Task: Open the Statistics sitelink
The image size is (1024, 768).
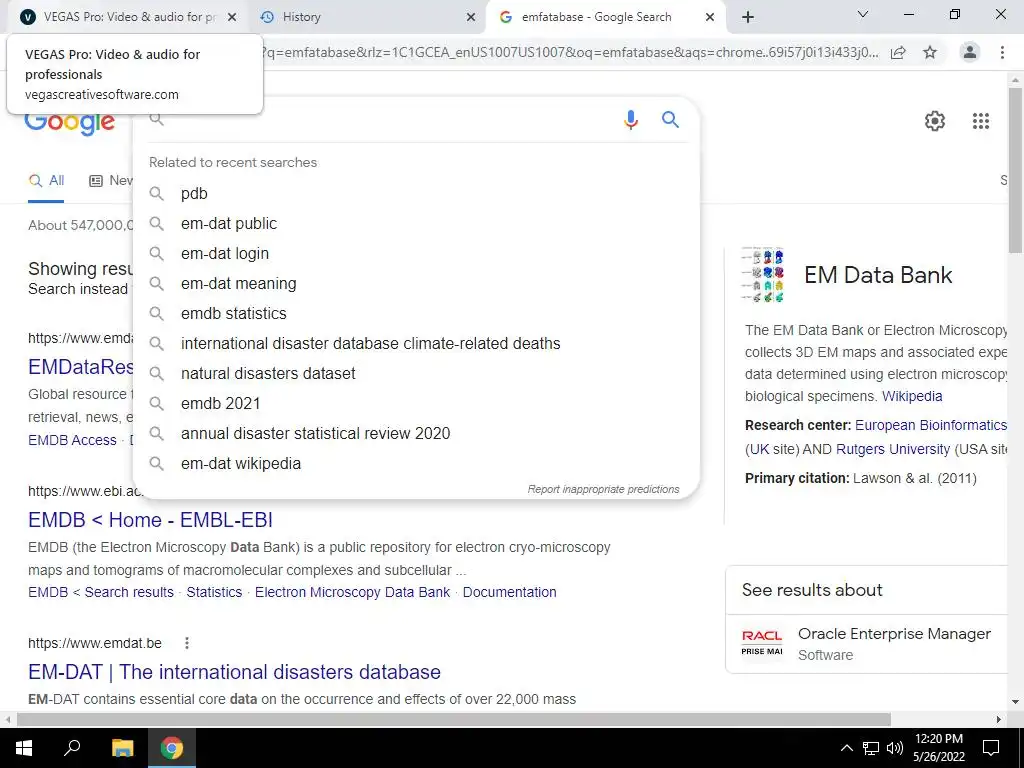Action: (x=214, y=592)
